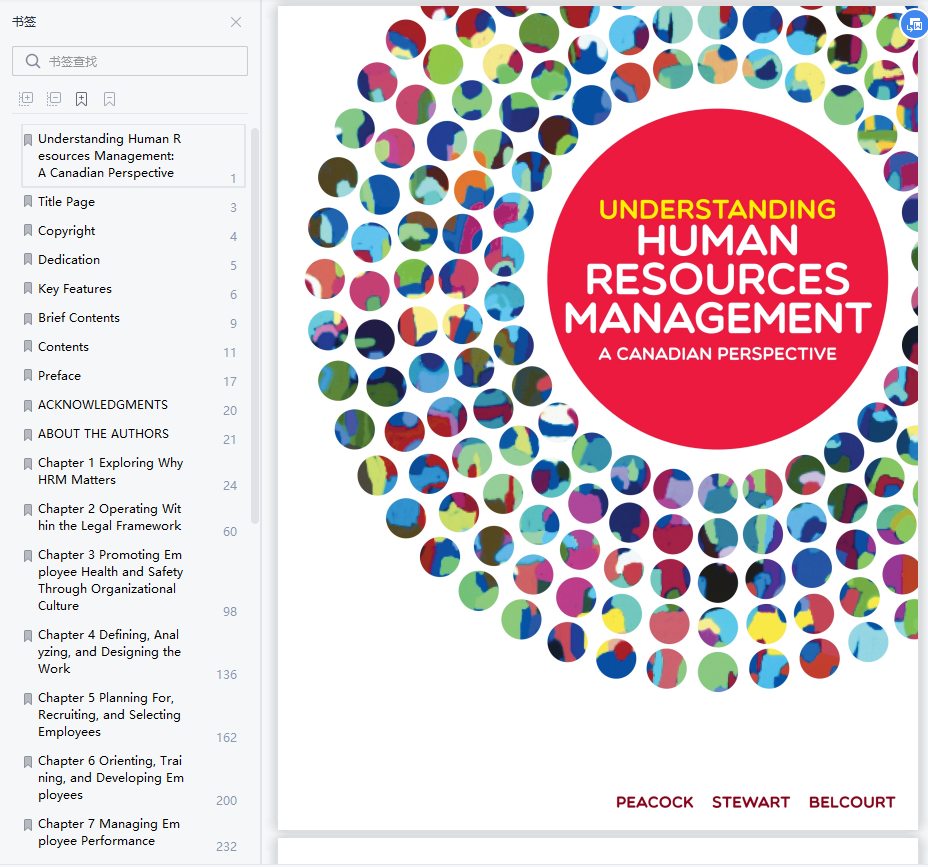Select Key Features bookmark
Viewport: 928px width, 867px height.
pos(75,289)
